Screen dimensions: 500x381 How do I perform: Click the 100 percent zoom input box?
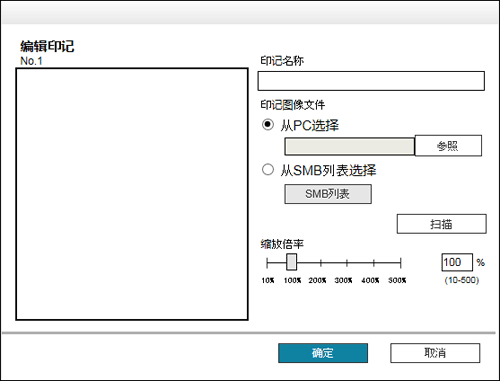pyautogui.click(x=457, y=262)
